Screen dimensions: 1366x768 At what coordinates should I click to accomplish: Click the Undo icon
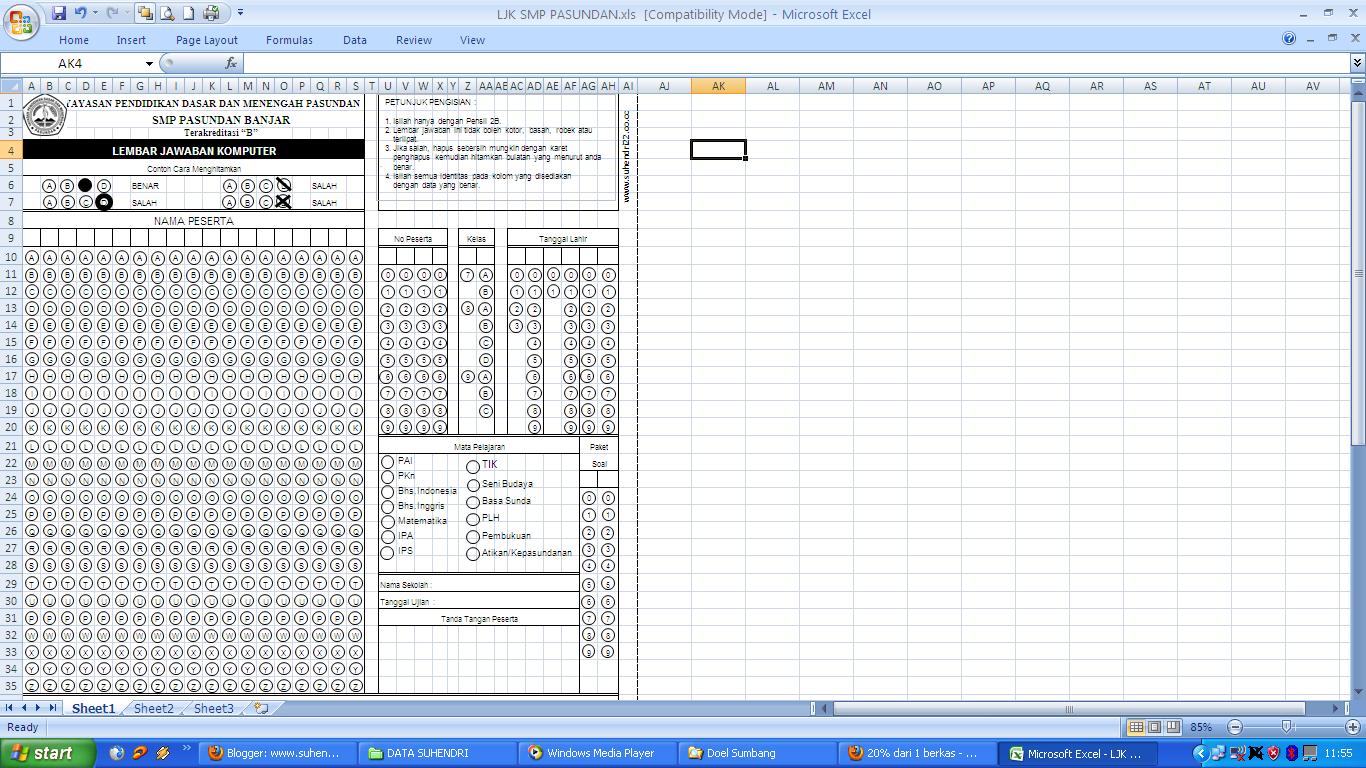coord(80,13)
